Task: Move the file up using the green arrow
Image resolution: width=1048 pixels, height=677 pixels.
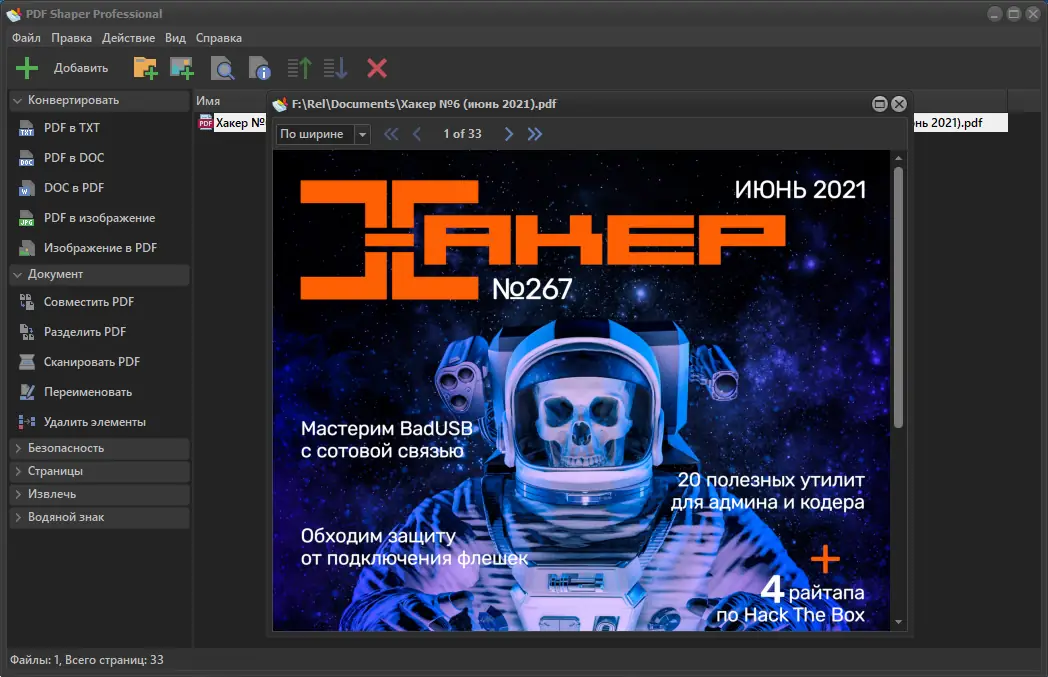Action: point(299,68)
